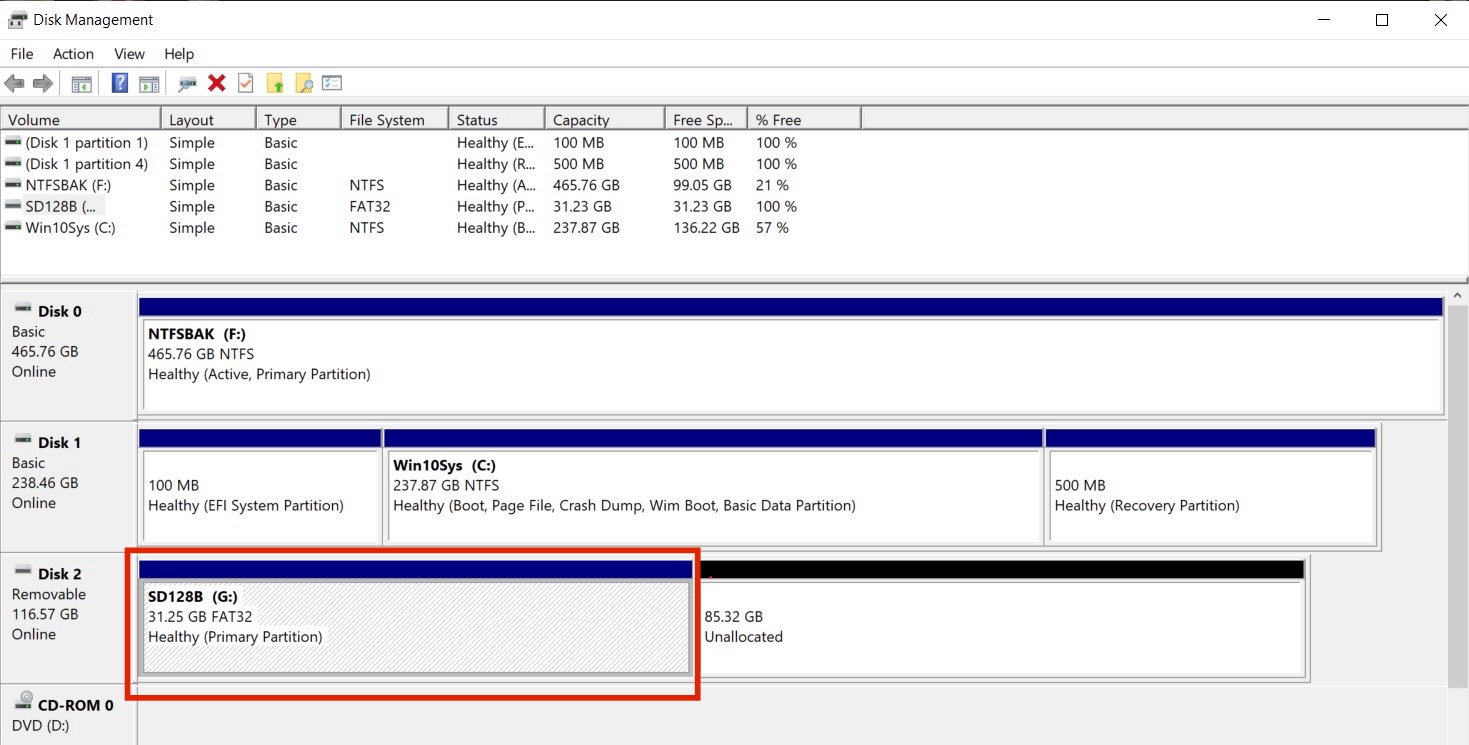Image resolution: width=1469 pixels, height=745 pixels.
Task: Show the Action pane via its toolbar icon
Action: pyautogui.click(x=149, y=83)
